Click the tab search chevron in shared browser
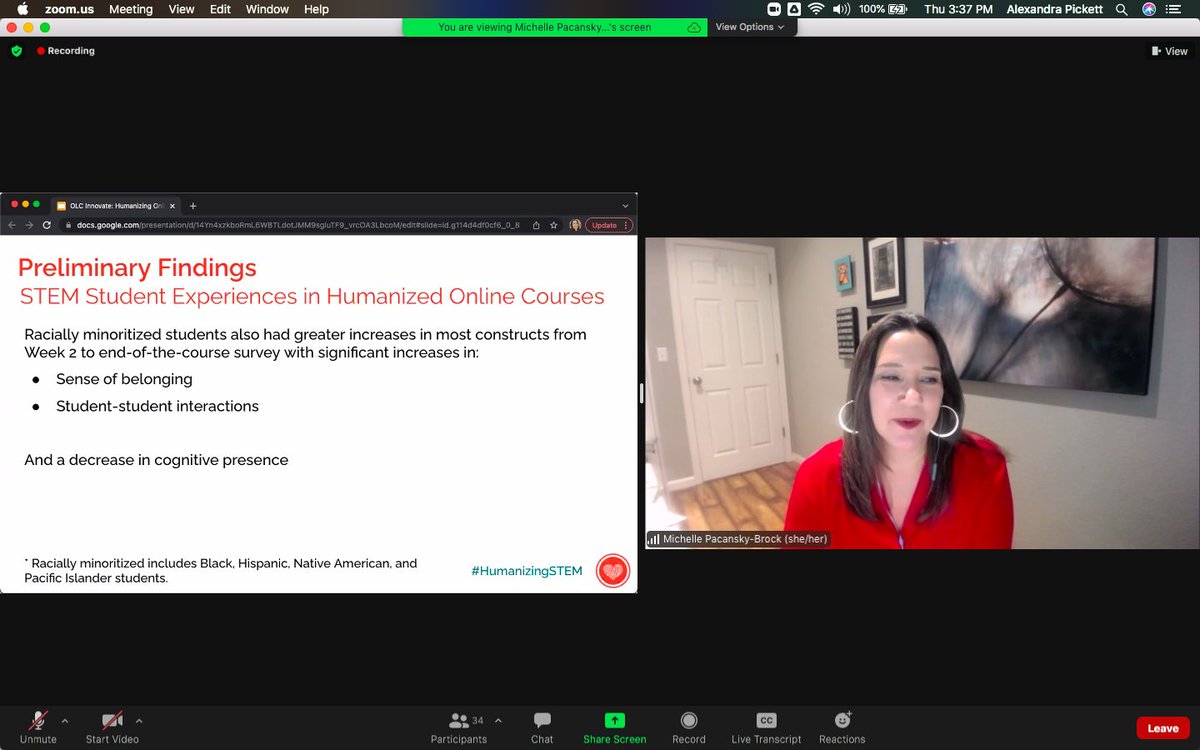This screenshot has height=750, width=1200. 625,205
